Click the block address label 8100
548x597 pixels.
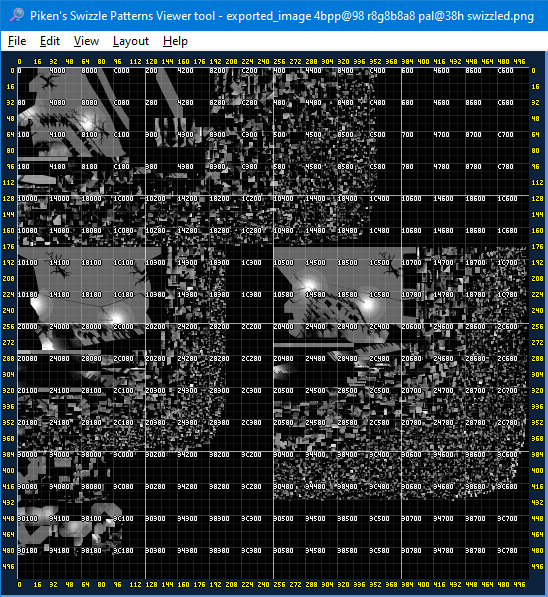click(x=89, y=135)
